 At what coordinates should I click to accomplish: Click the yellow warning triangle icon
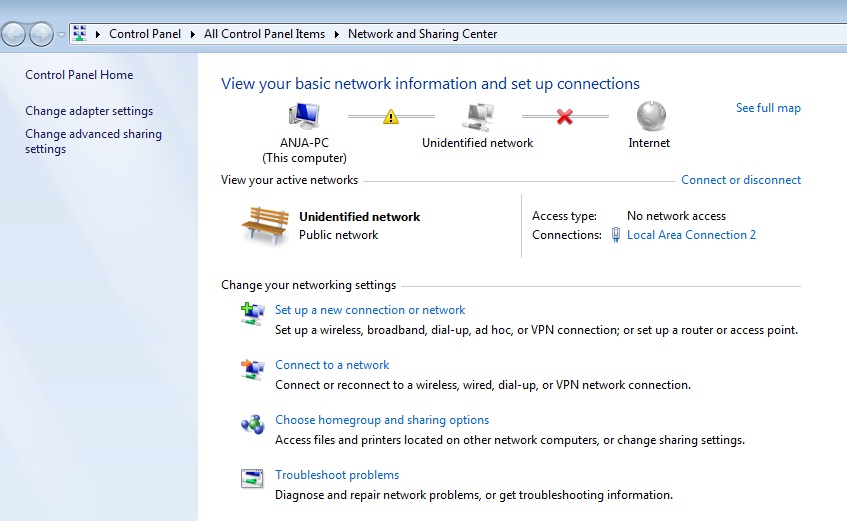pyautogui.click(x=391, y=116)
